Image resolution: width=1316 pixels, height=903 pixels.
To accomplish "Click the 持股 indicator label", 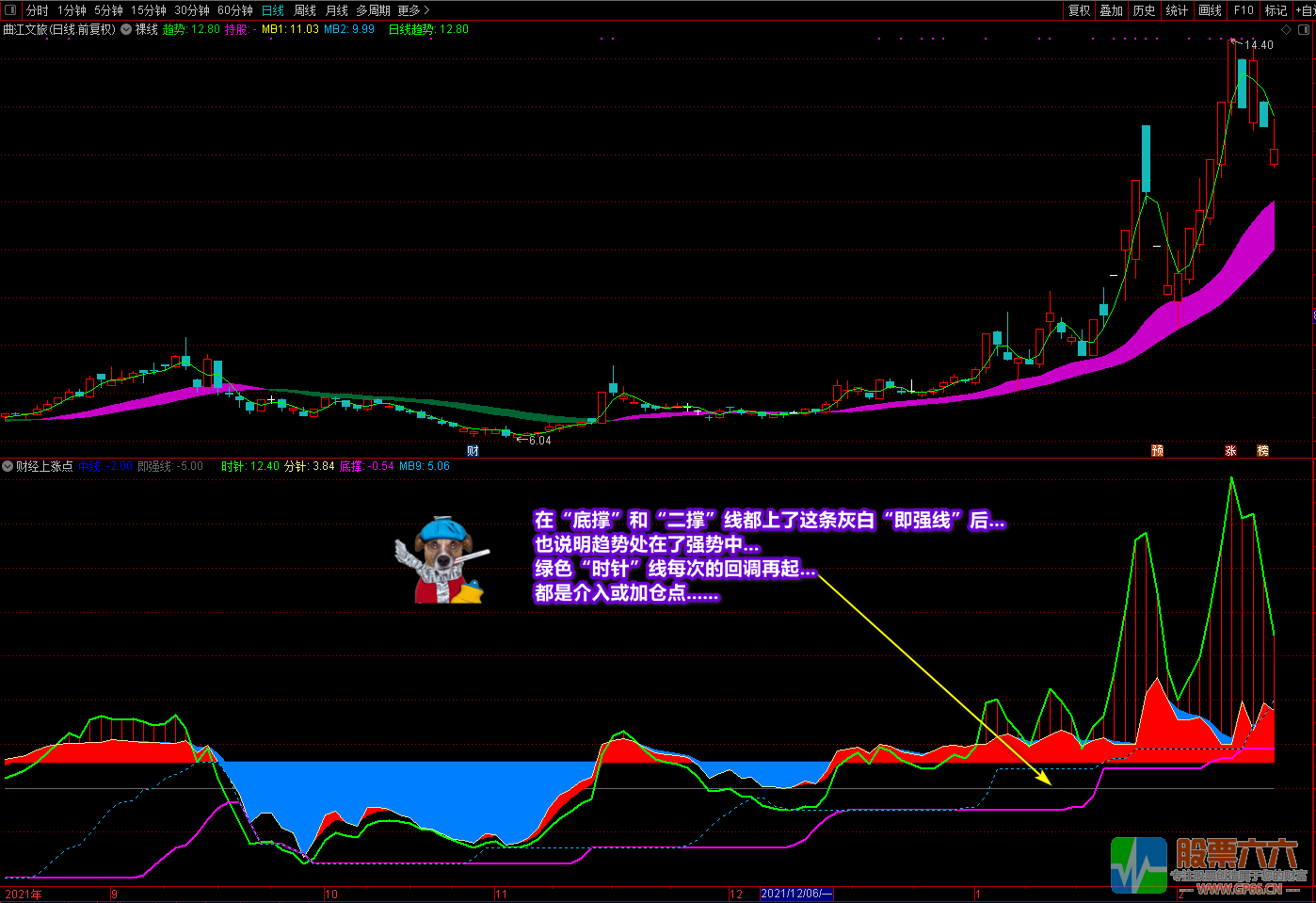I will coord(239,29).
